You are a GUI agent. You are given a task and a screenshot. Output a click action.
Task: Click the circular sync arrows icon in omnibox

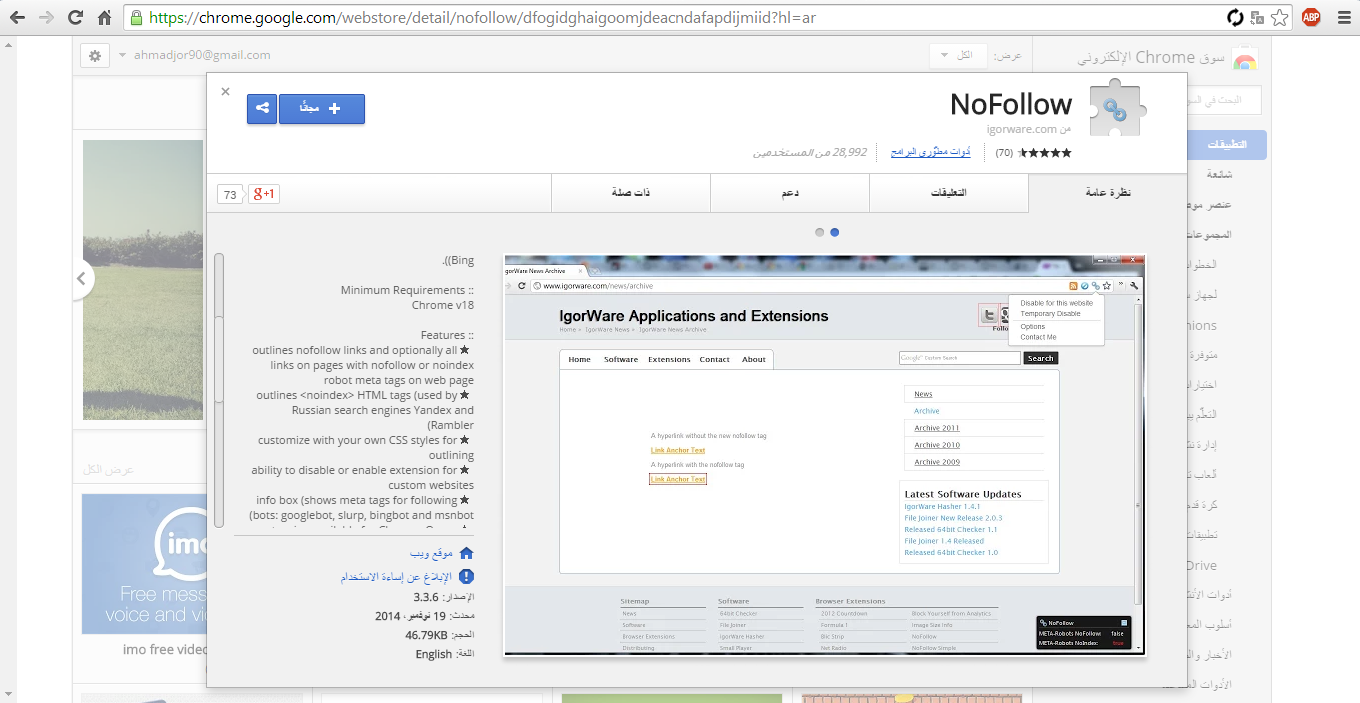pos(1235,18)
